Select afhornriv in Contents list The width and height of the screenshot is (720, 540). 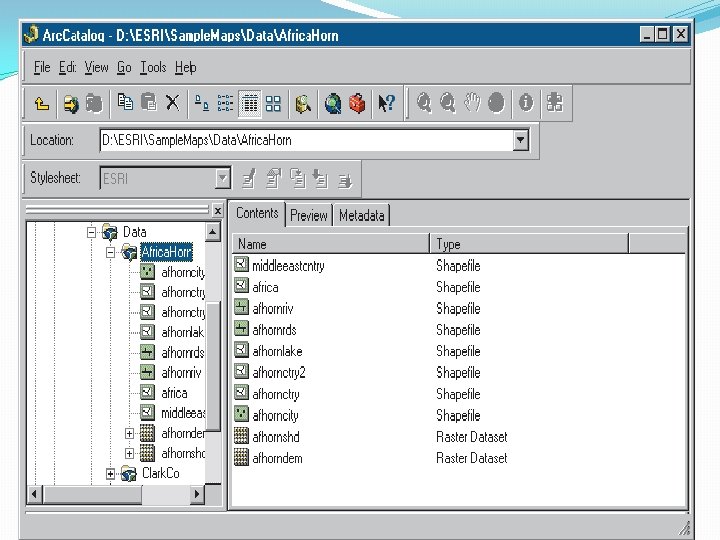(273, 309)
